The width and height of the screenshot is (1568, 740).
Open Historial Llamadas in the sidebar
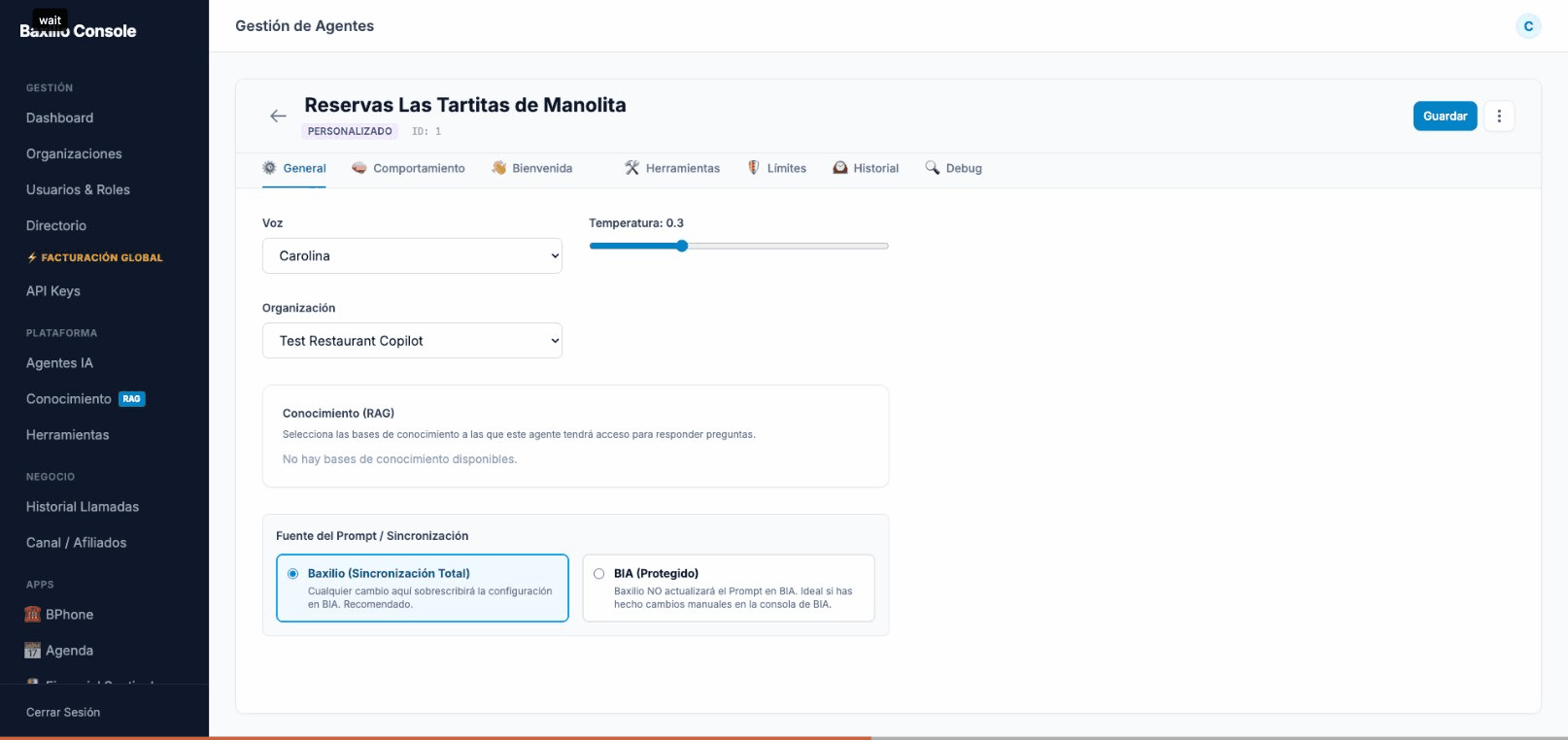(x=83, y=506)
